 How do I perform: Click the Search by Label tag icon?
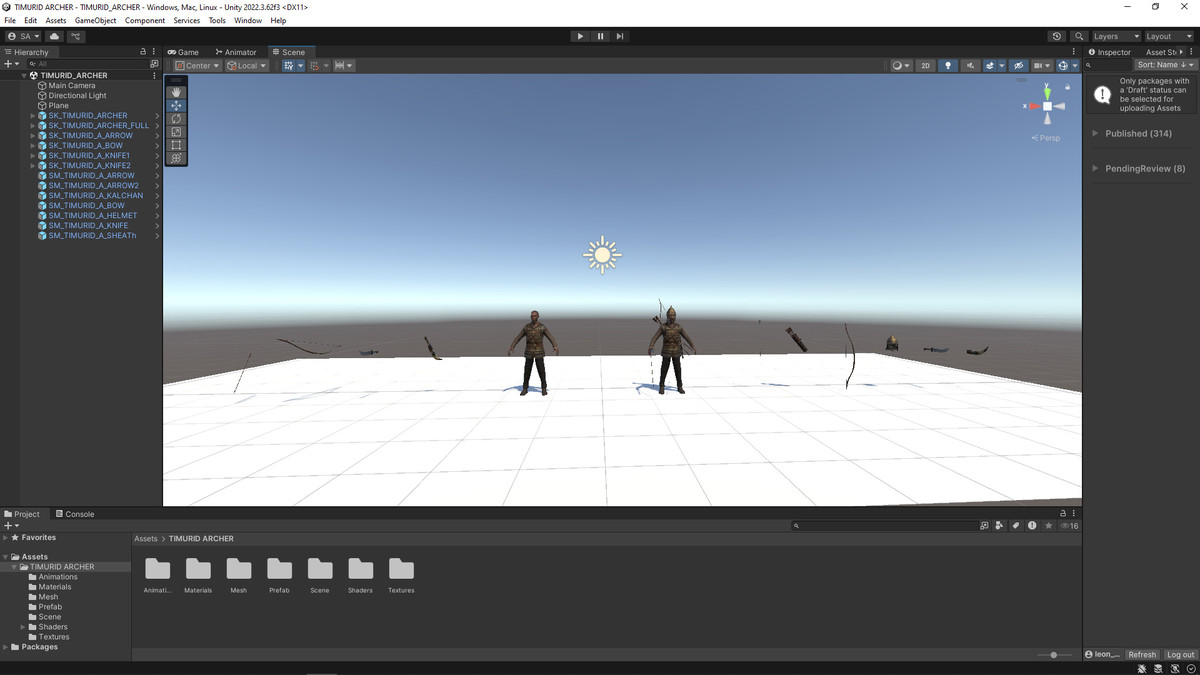(1016, 525)
